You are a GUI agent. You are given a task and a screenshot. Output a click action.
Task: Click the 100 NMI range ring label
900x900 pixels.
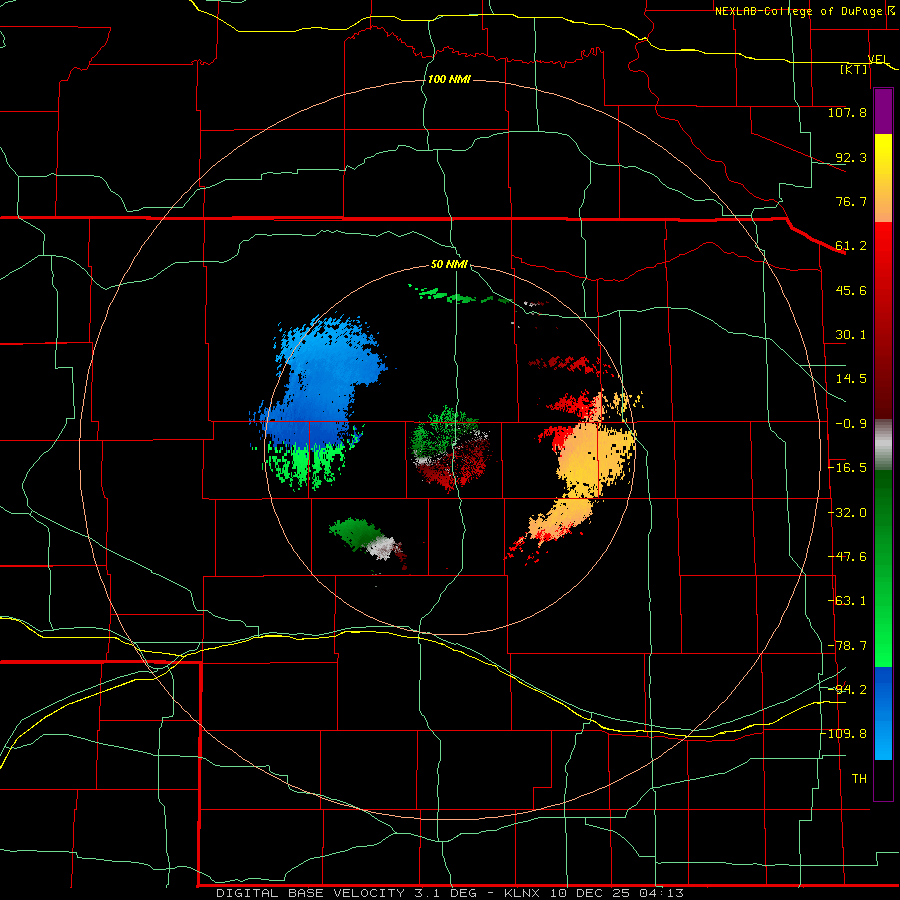449,79
